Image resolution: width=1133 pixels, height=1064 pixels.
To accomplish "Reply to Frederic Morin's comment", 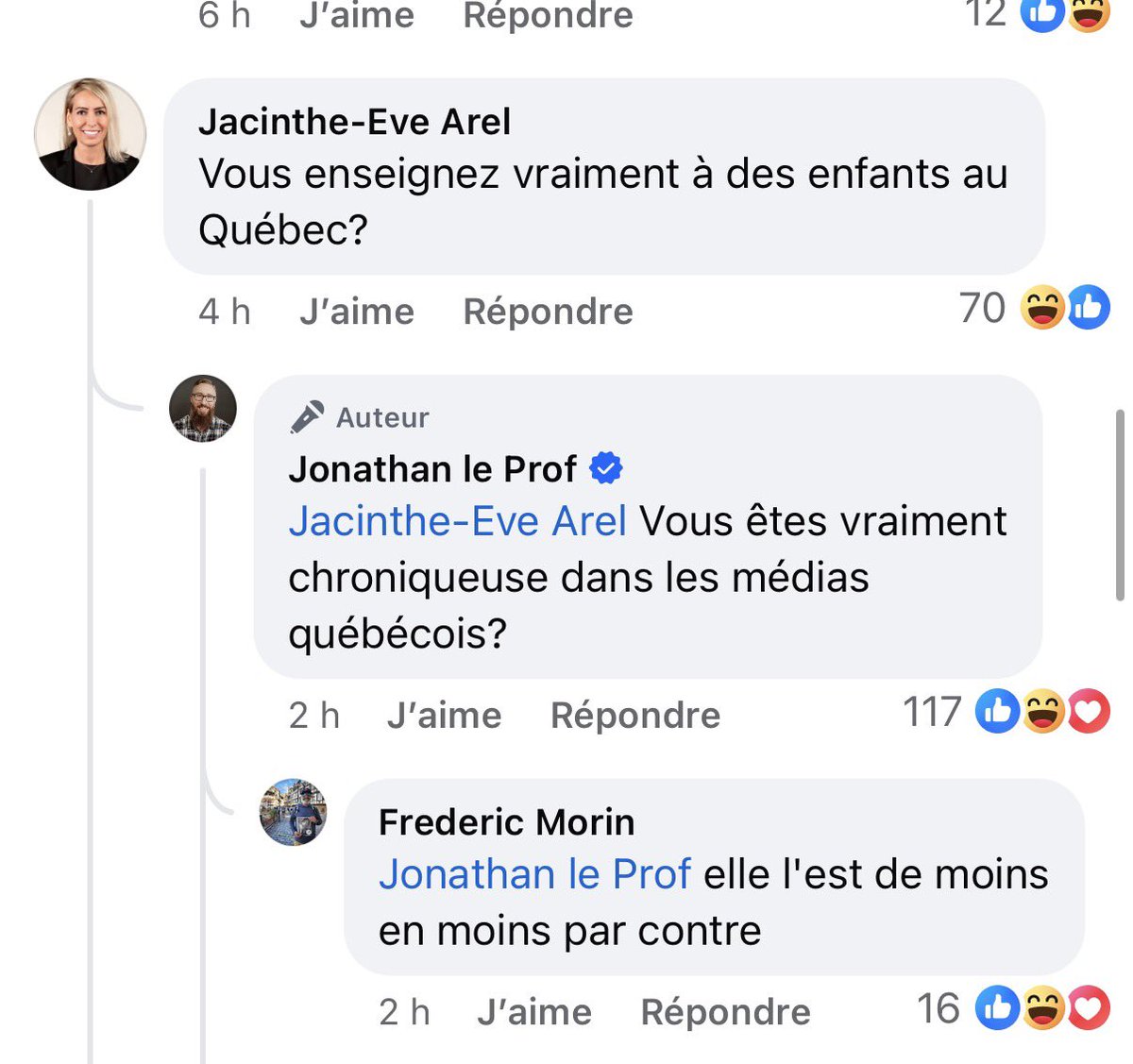I will (725, 1012).
